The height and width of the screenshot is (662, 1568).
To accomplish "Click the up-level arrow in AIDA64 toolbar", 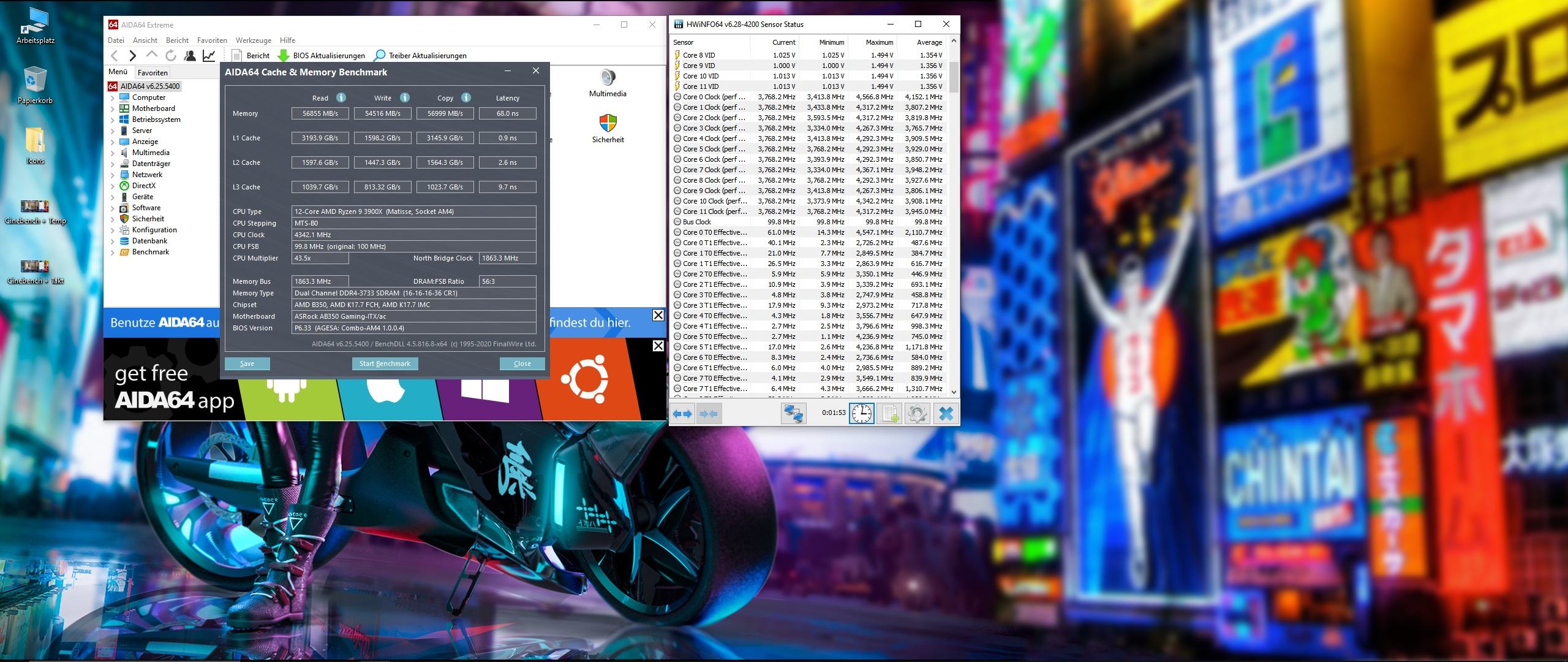I will [x=152, y=56].
